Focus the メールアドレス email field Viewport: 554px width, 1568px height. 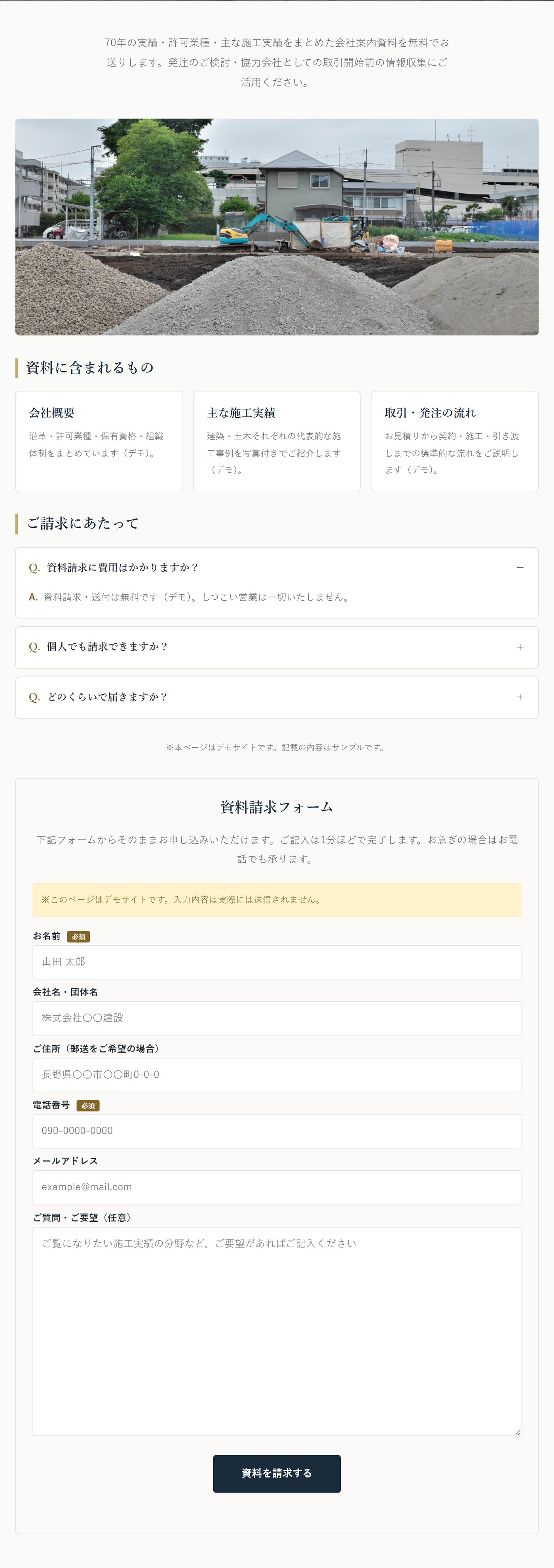[x=277, y=1188]
